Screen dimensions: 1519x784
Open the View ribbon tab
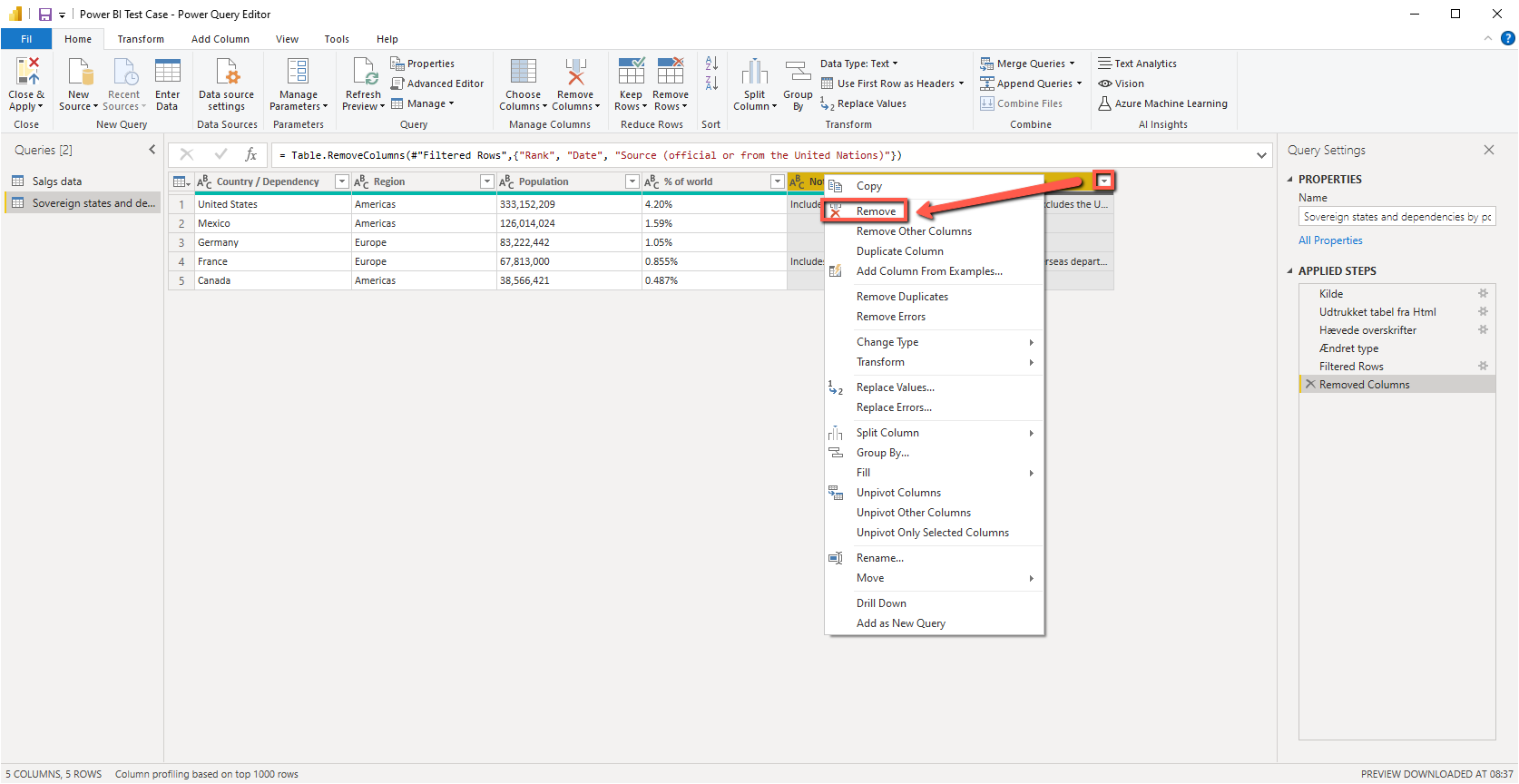pos(288,39)
